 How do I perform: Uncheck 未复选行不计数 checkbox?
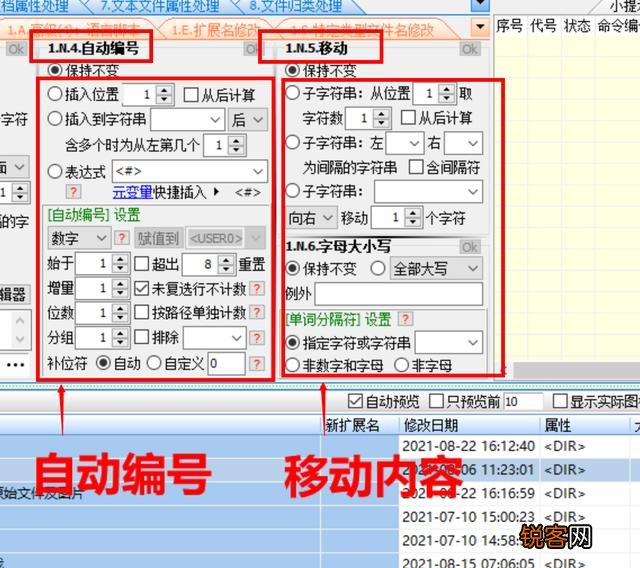(x=141, y=289)
